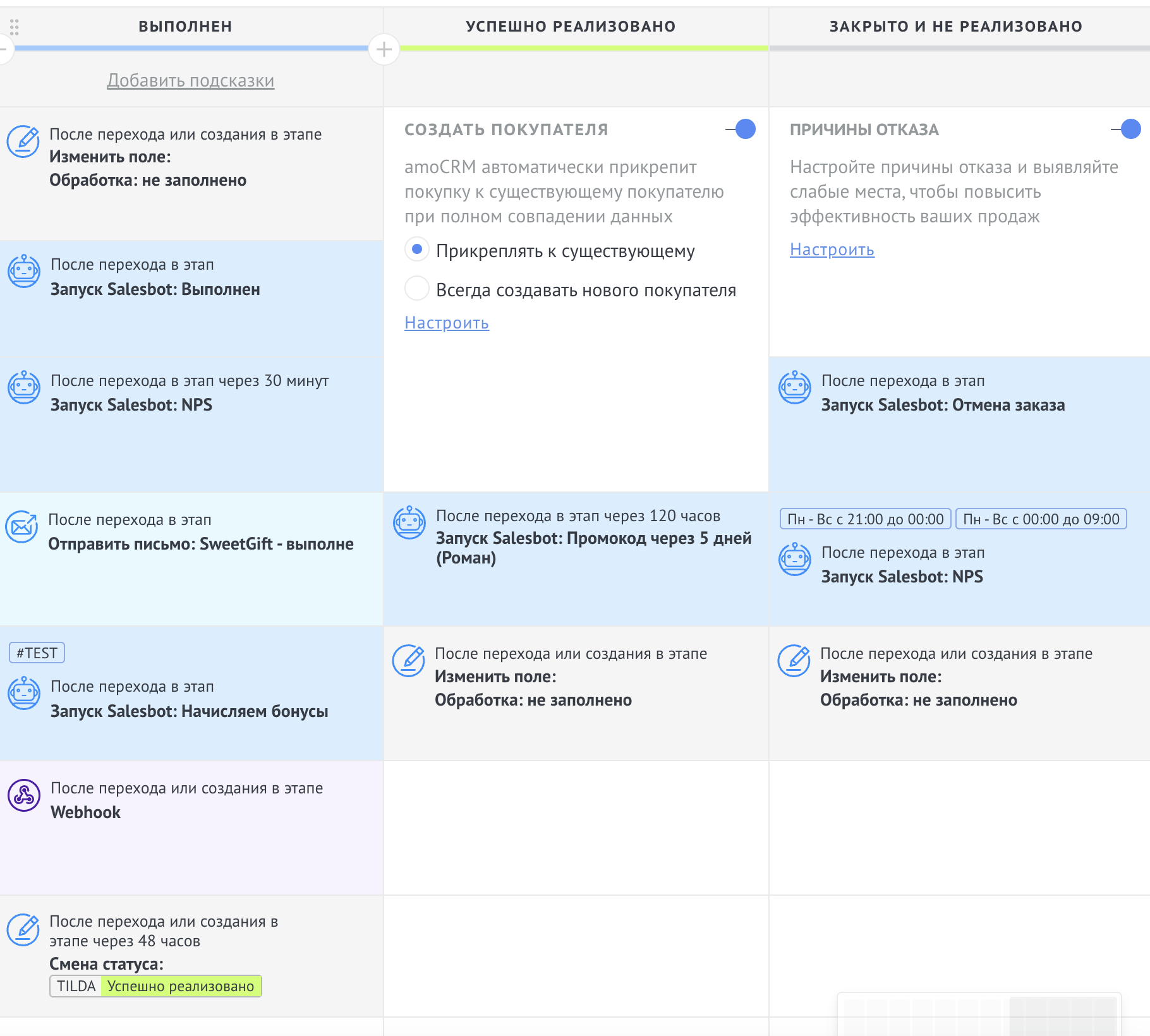
Task: Click the Salesbot robot icon for Выполнен bot
Action: (x=24, y=272)
